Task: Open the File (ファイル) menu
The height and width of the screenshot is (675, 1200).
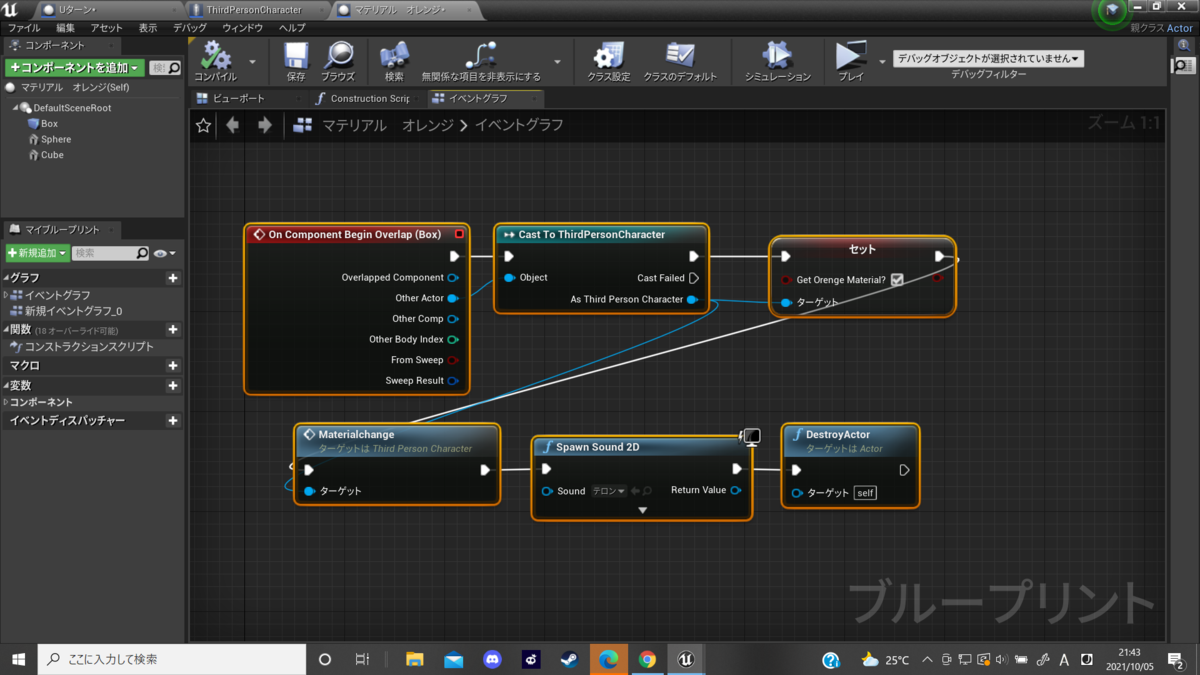Action: tap(24, 28)
